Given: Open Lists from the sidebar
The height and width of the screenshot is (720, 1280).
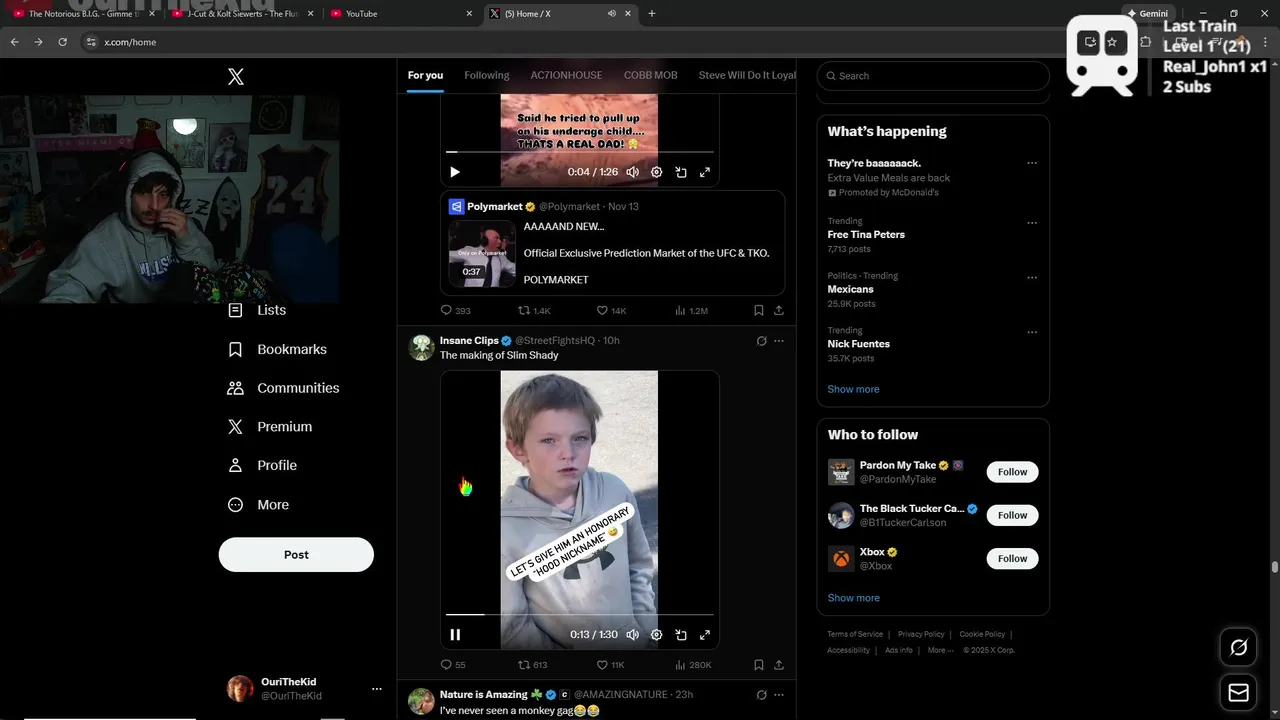Looking at the screenshot, I should pos(257,310).
